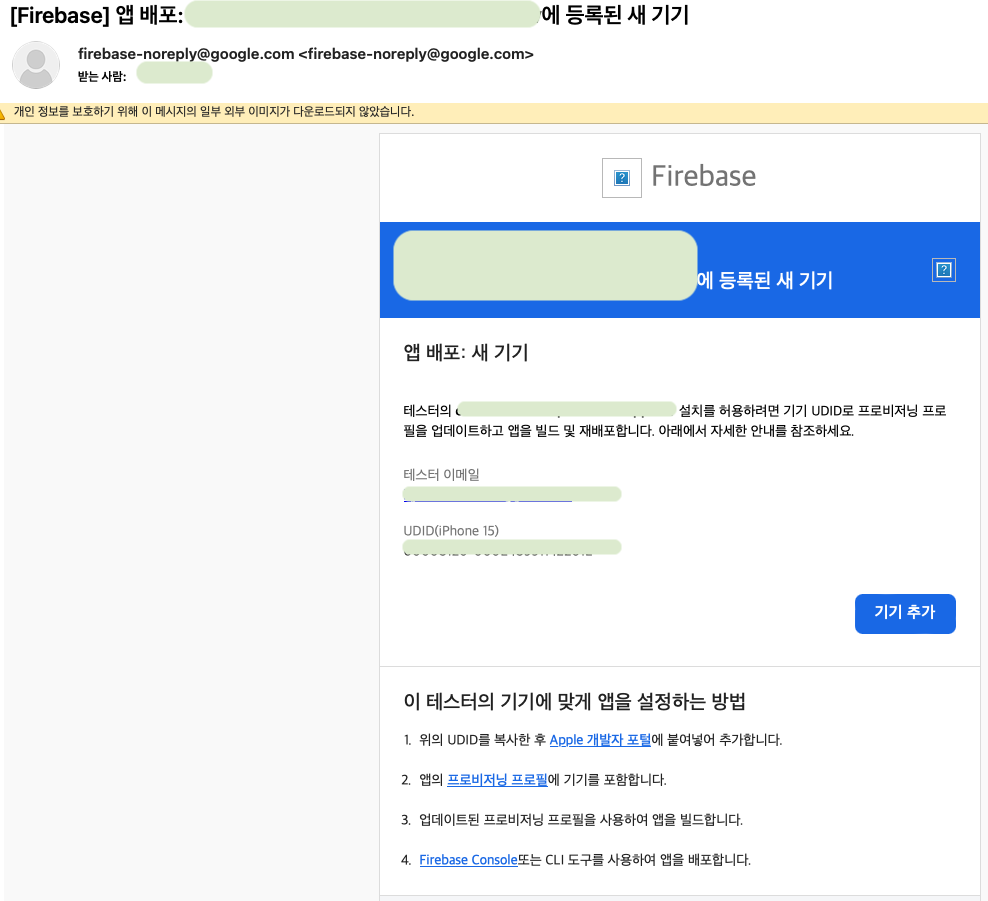988x901 pixels.
Task: Click the Firebase wordmark text
Action: pos(703,176)
